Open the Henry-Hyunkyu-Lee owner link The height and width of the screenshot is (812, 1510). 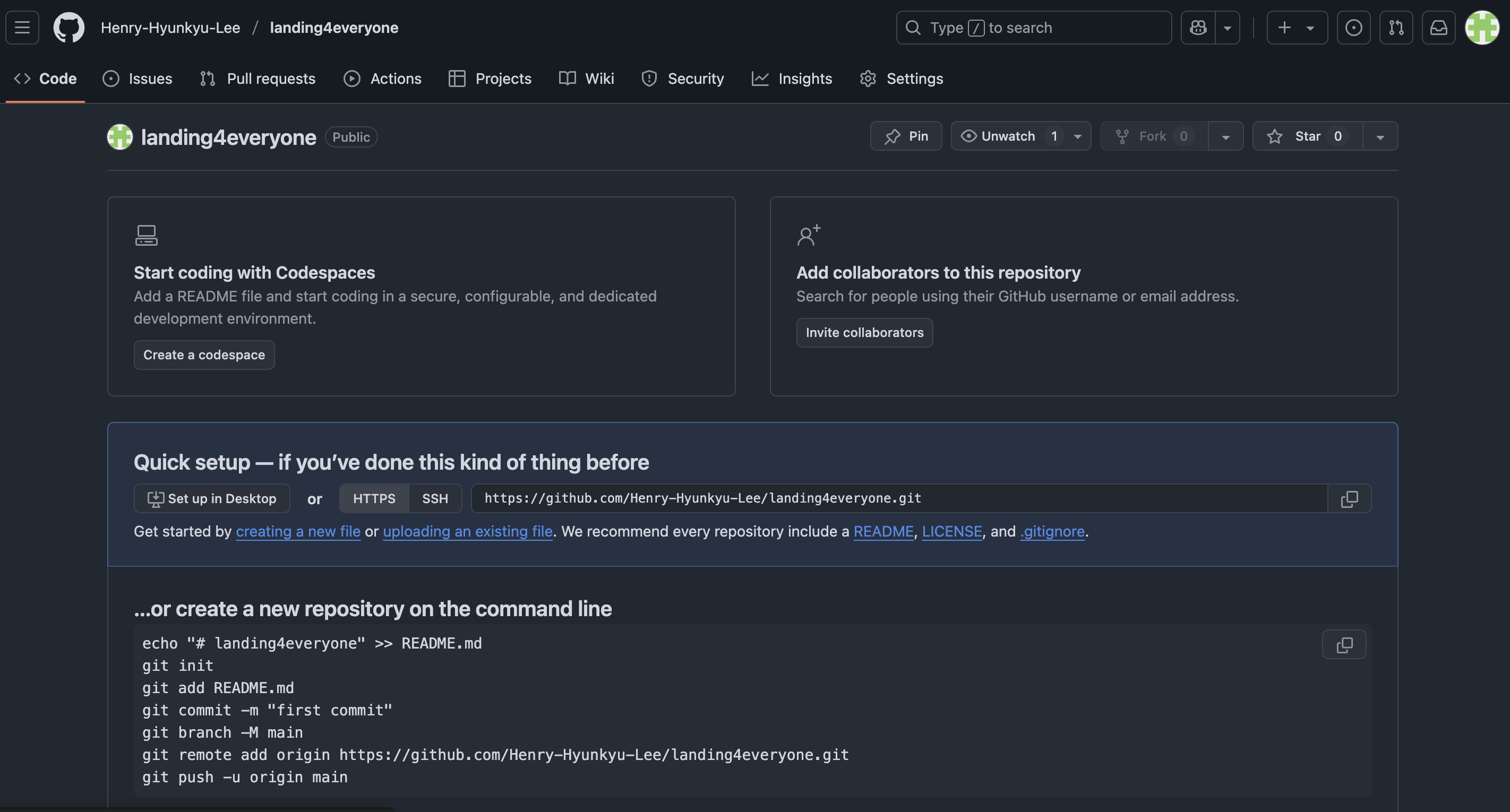click(x=170, y=28)
